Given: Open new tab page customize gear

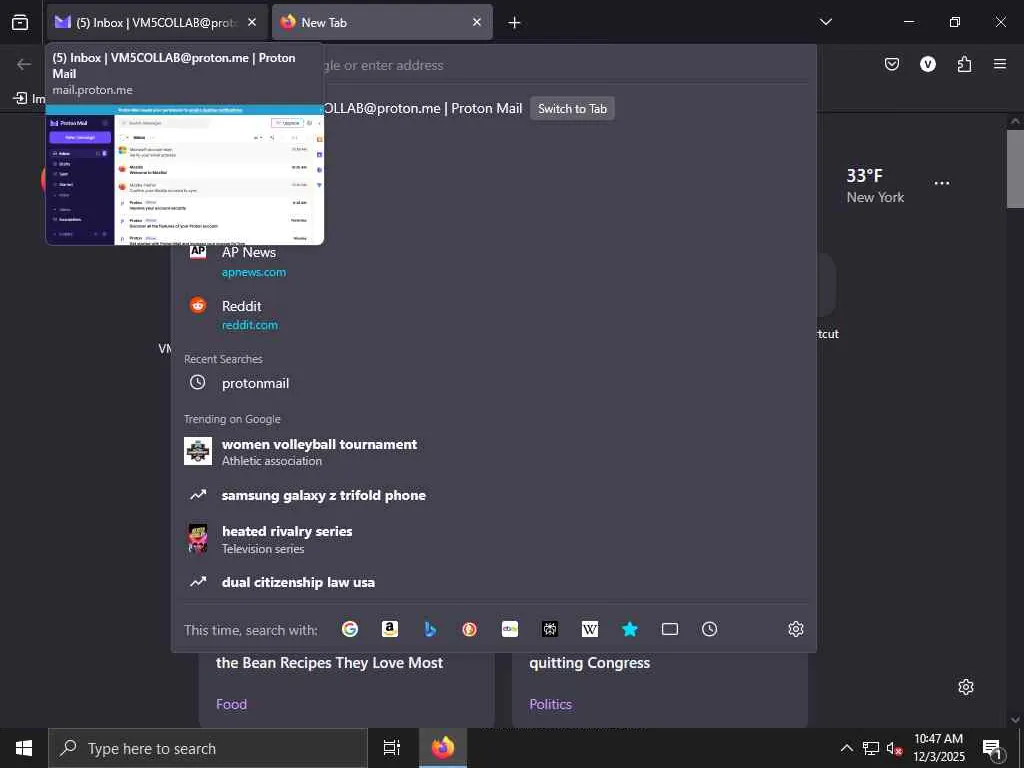Looking at the screenshot, I should pos(966,687).
